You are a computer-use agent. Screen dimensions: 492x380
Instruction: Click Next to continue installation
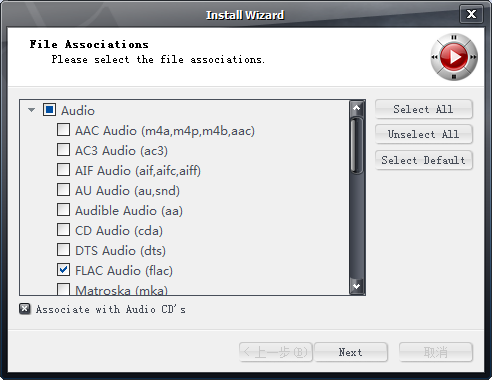click(351, 352)
